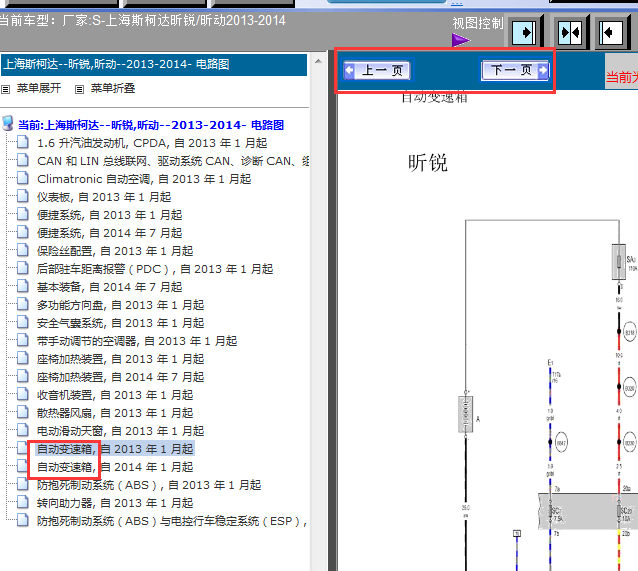Click the 上海斯柯达 电路图 panel header
The height and width of the screenshot is (571, 638).
point(154,64)
